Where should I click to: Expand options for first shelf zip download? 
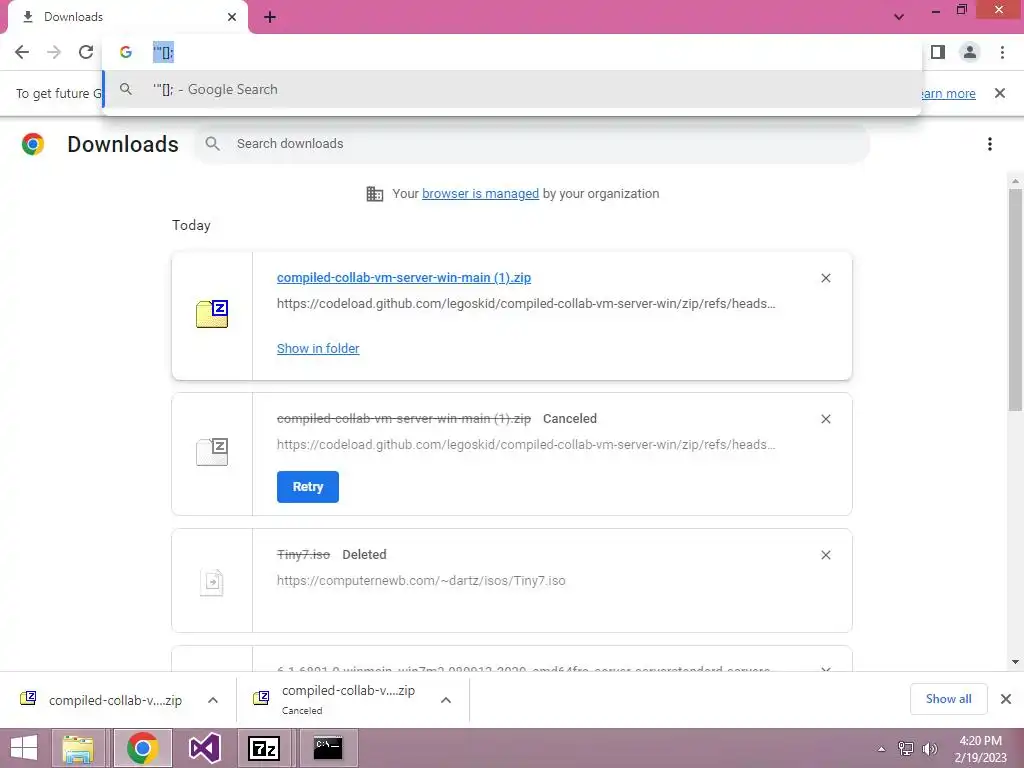[x=213, y=700]
